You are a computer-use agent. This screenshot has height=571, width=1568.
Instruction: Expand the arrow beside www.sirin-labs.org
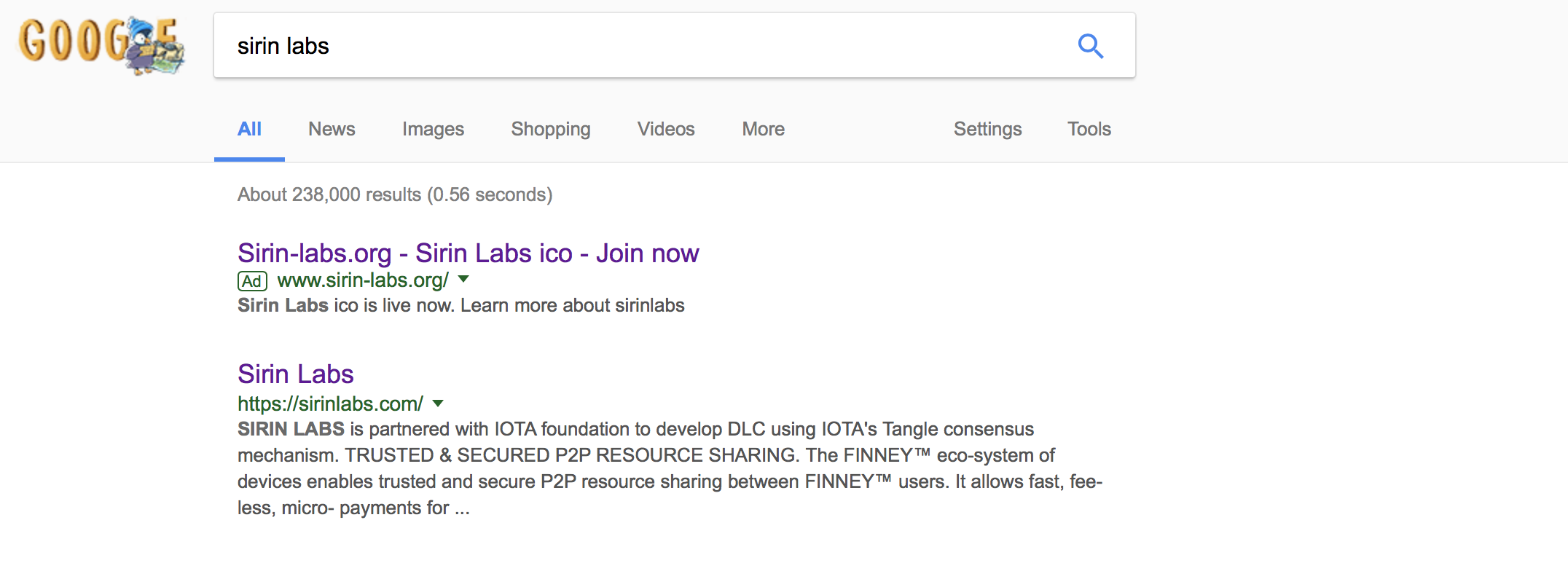(463, 279)
